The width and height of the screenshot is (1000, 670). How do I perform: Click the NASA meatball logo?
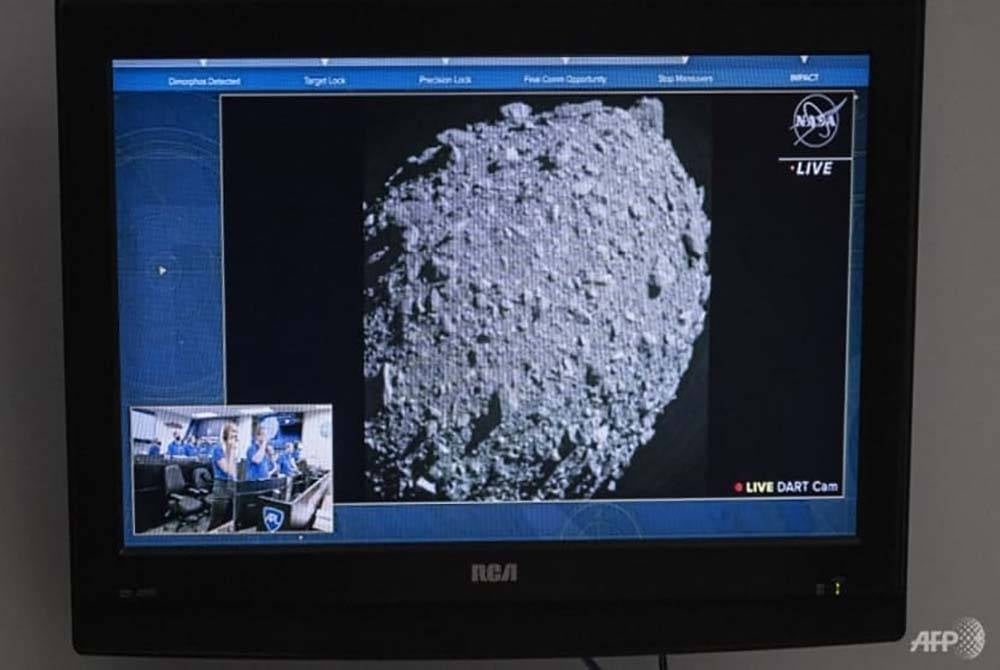click(x=815, y=121)
